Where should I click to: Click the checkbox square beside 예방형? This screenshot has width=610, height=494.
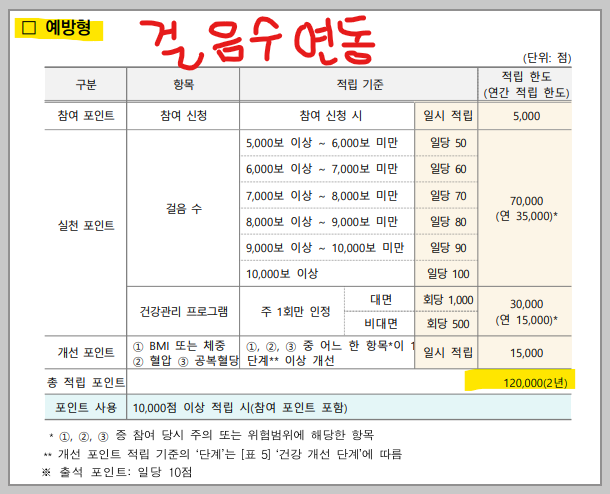tap(29, 28)
